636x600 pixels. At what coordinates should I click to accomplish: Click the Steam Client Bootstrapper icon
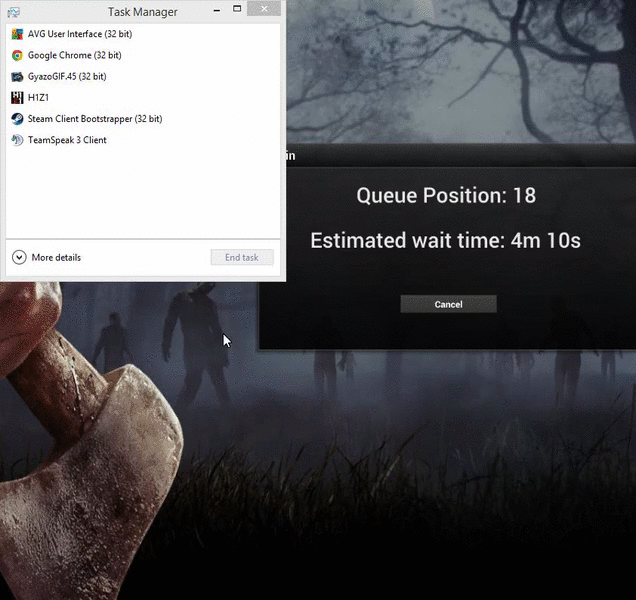[17, 119]
